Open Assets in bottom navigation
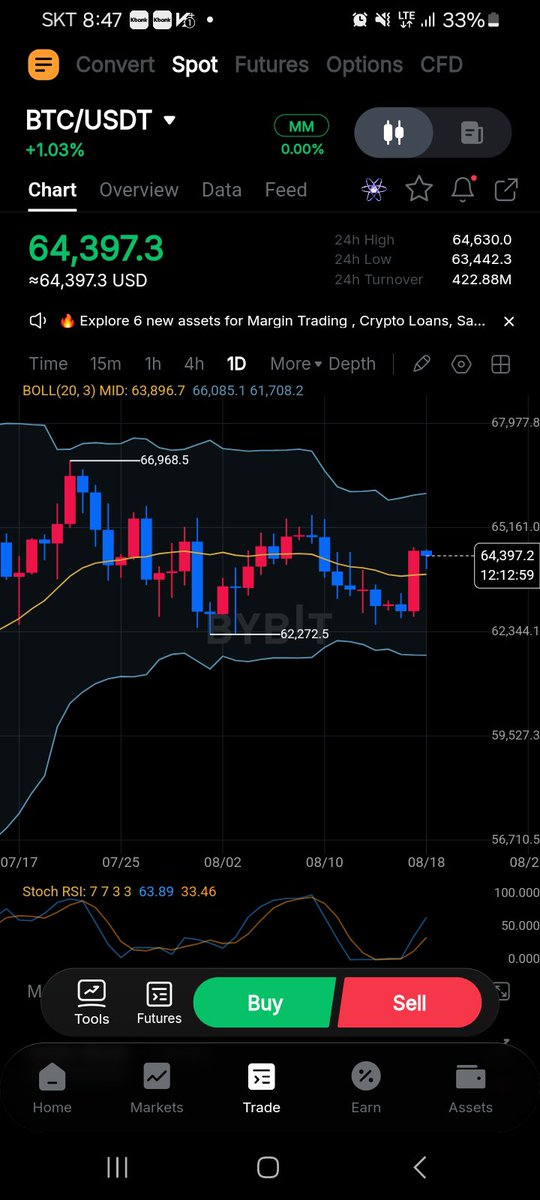This screenshot has width=540, height=1200. [470, 1087]
